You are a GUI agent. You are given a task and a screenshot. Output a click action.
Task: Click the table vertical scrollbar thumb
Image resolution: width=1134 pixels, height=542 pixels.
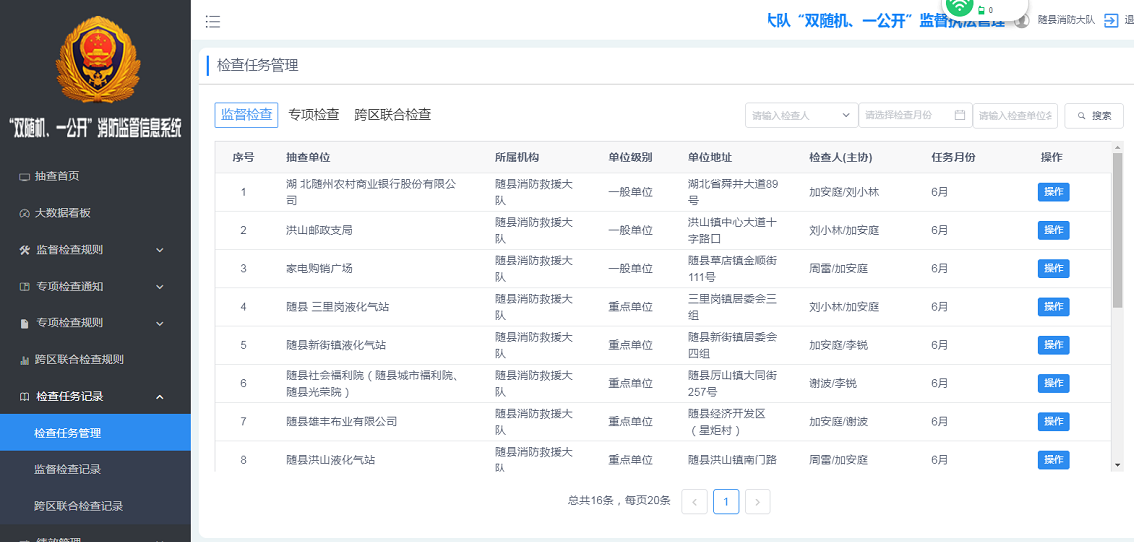click(x=1118, y=230)
